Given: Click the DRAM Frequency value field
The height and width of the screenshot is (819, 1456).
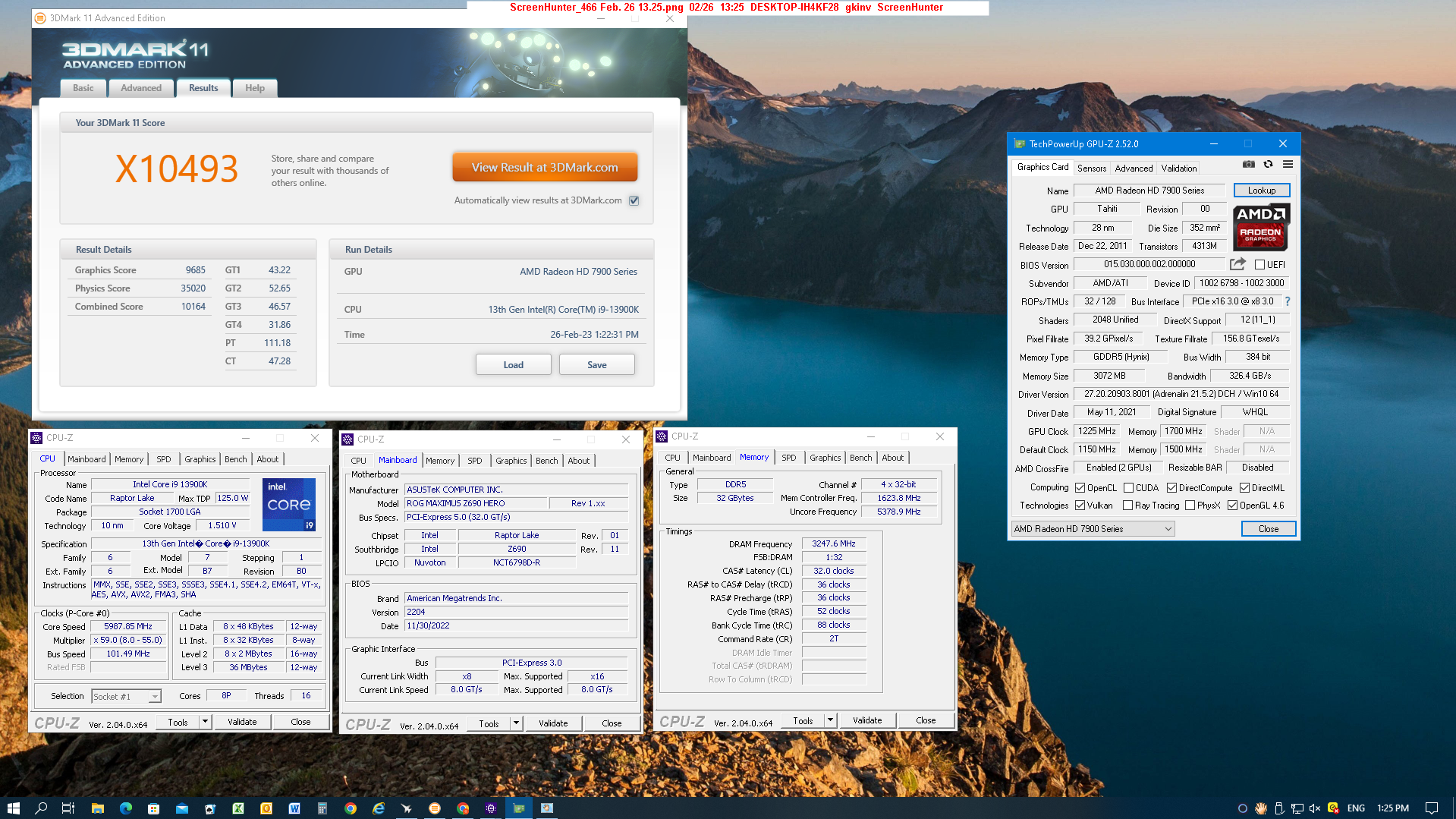Looking at the screenshot, I should (834, 543).
